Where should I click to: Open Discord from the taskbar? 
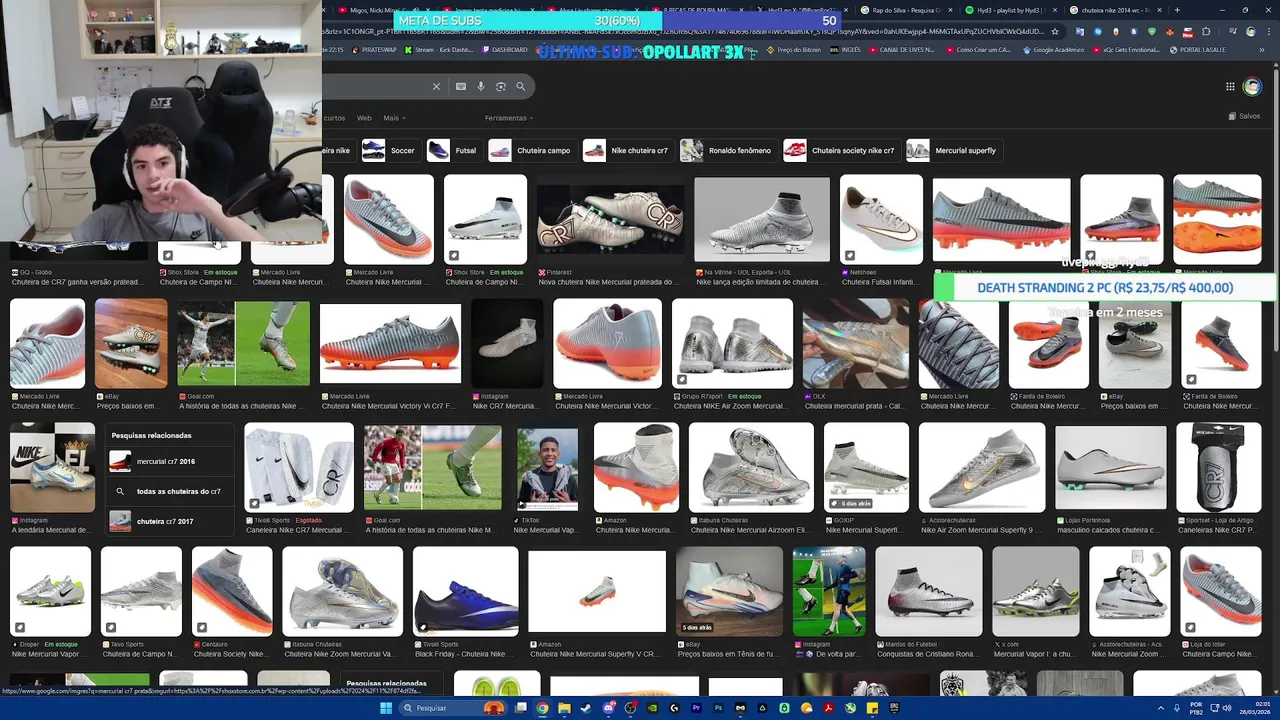[608, 708]
